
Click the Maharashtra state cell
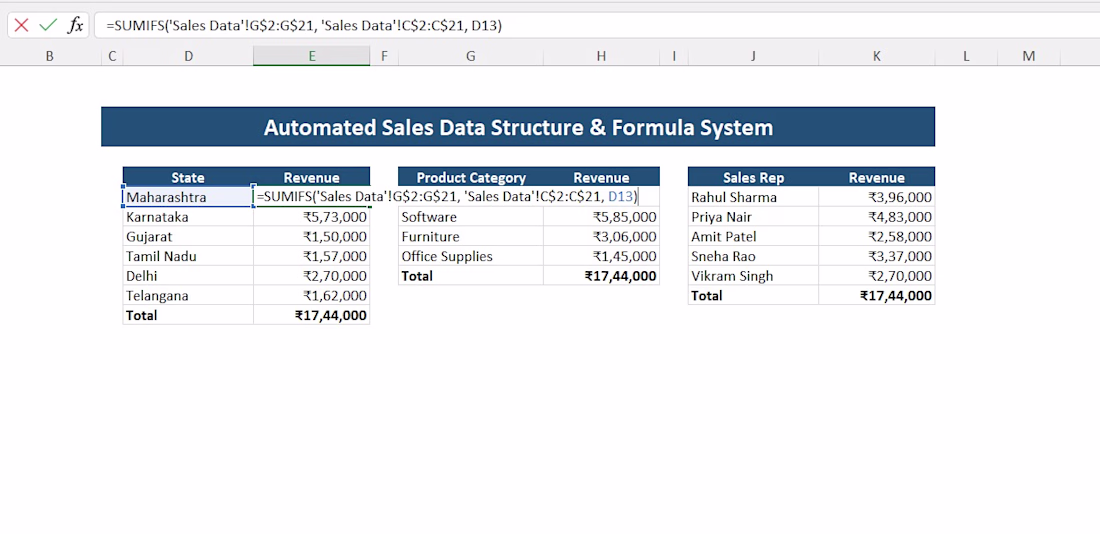[x=188, y=197]
